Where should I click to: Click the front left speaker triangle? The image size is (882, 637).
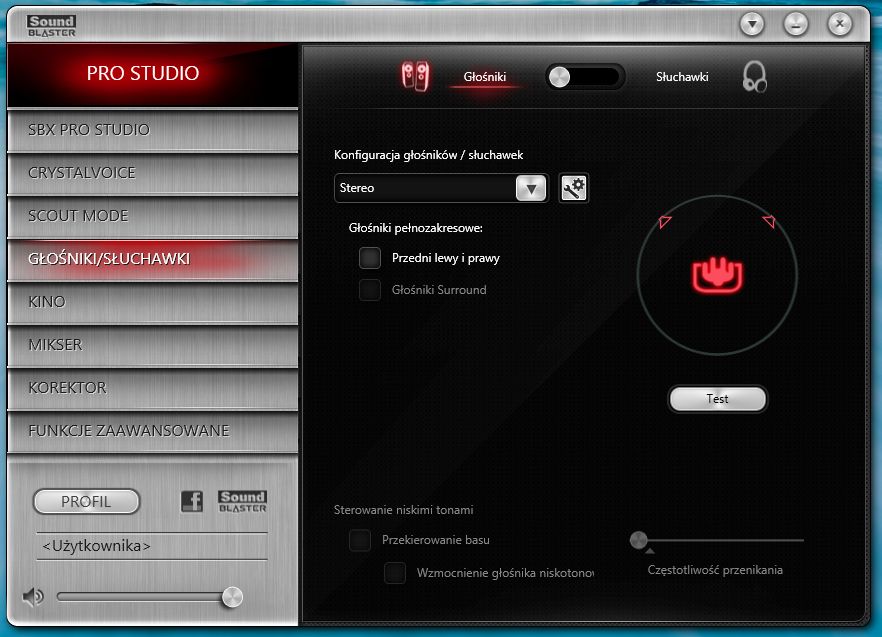(x=665, y=221)
